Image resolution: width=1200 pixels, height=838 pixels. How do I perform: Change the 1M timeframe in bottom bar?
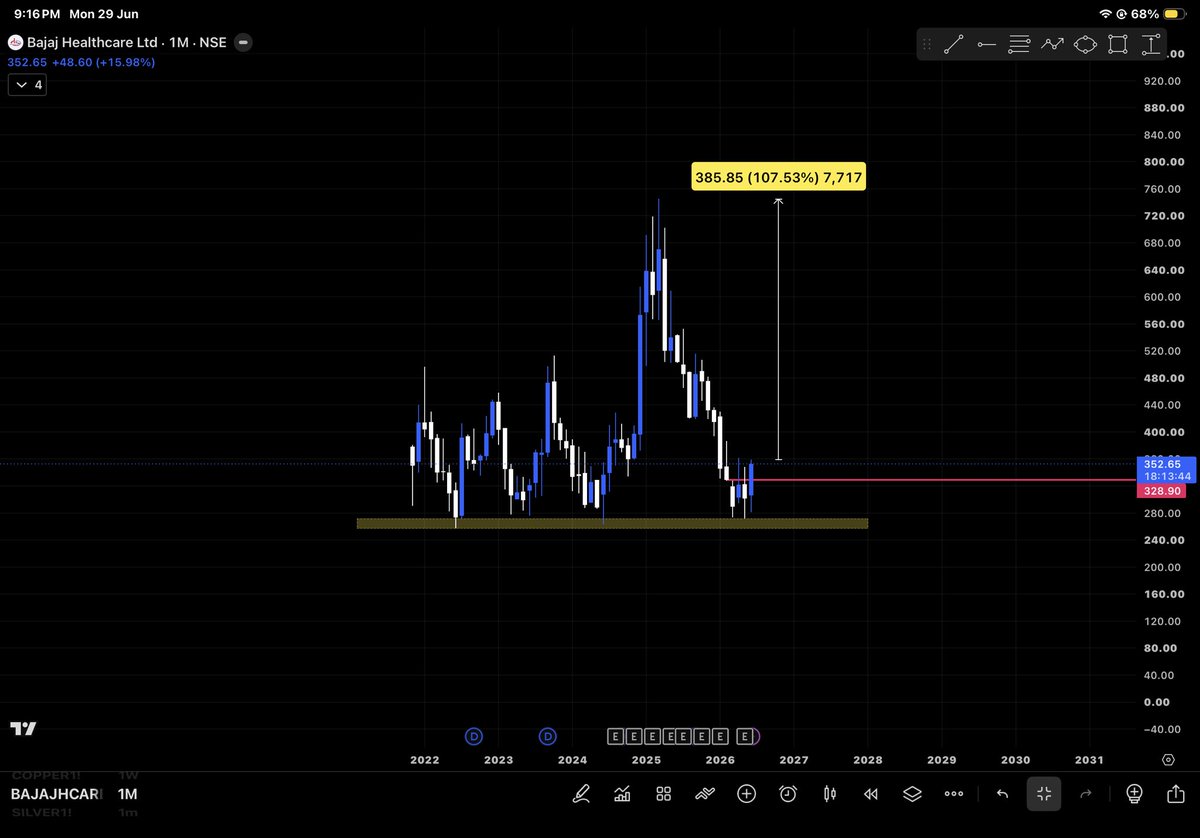tap(127, 795)
